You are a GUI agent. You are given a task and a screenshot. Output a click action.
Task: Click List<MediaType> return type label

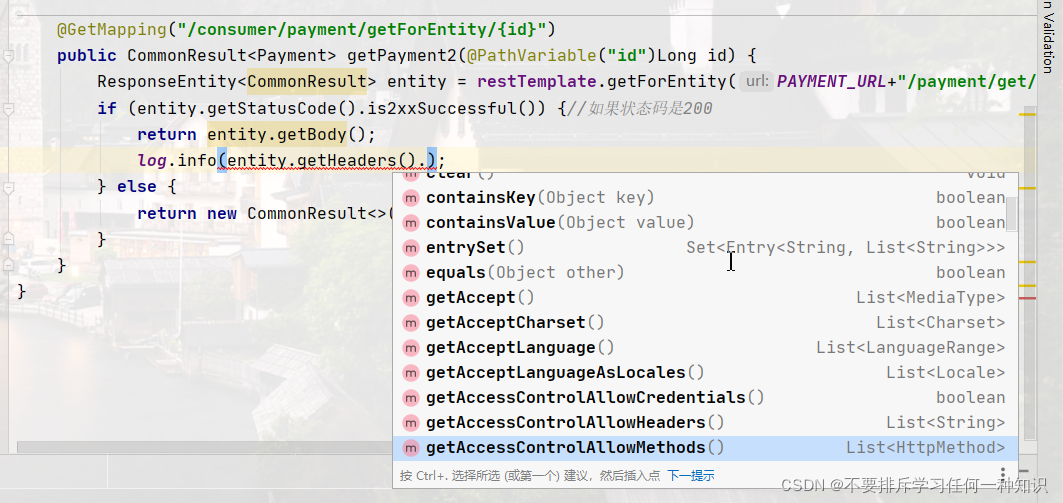[930, 298]
